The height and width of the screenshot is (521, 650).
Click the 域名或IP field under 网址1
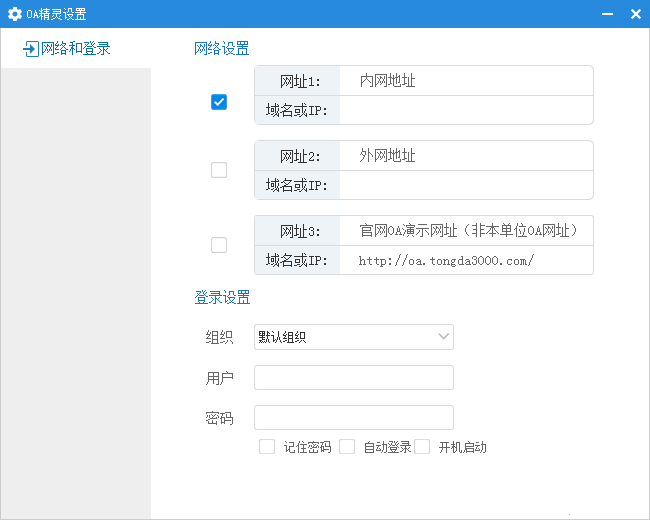click(465, 110)
